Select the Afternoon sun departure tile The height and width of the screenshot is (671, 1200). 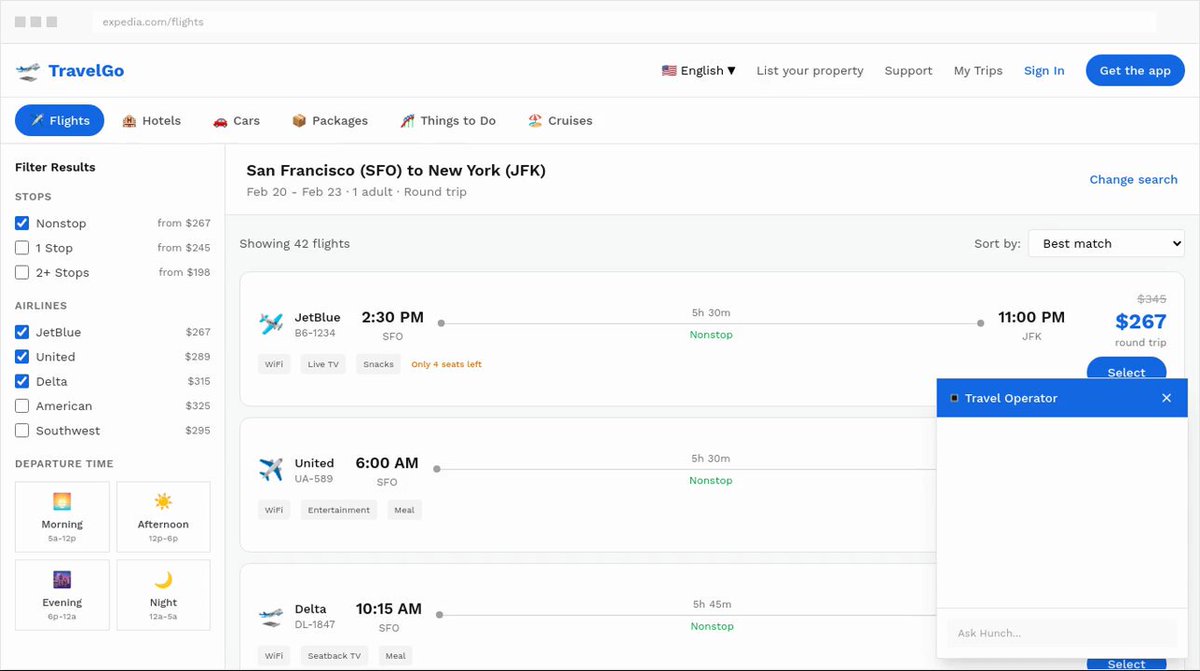(x=163, y=517)
